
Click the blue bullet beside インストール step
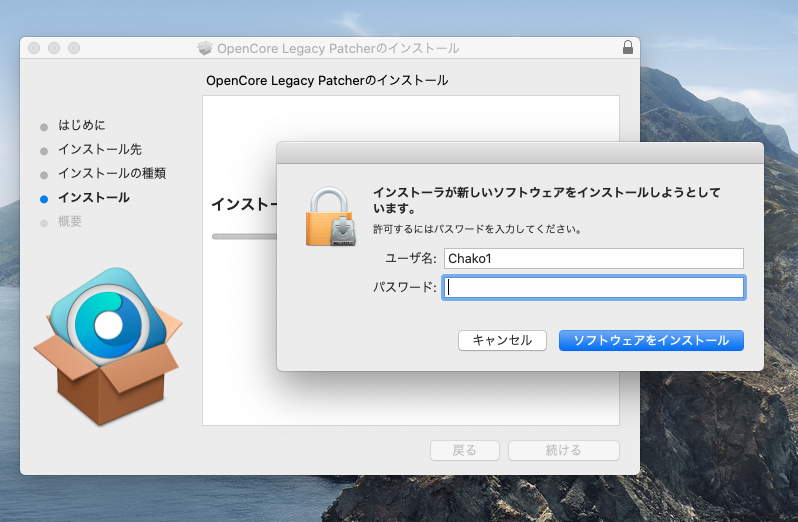[x=43, y=199]
